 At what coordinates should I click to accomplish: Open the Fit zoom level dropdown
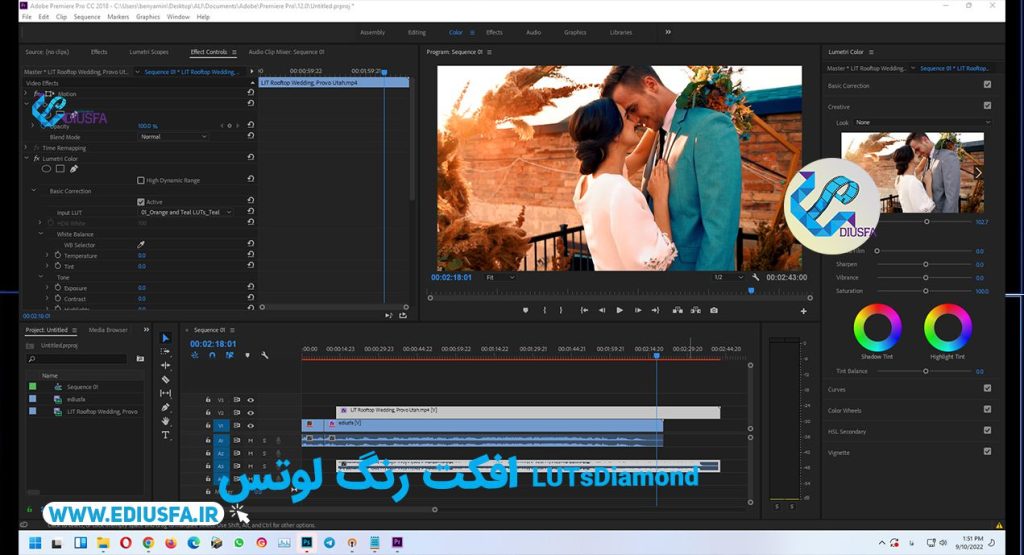tap(500, 278)
